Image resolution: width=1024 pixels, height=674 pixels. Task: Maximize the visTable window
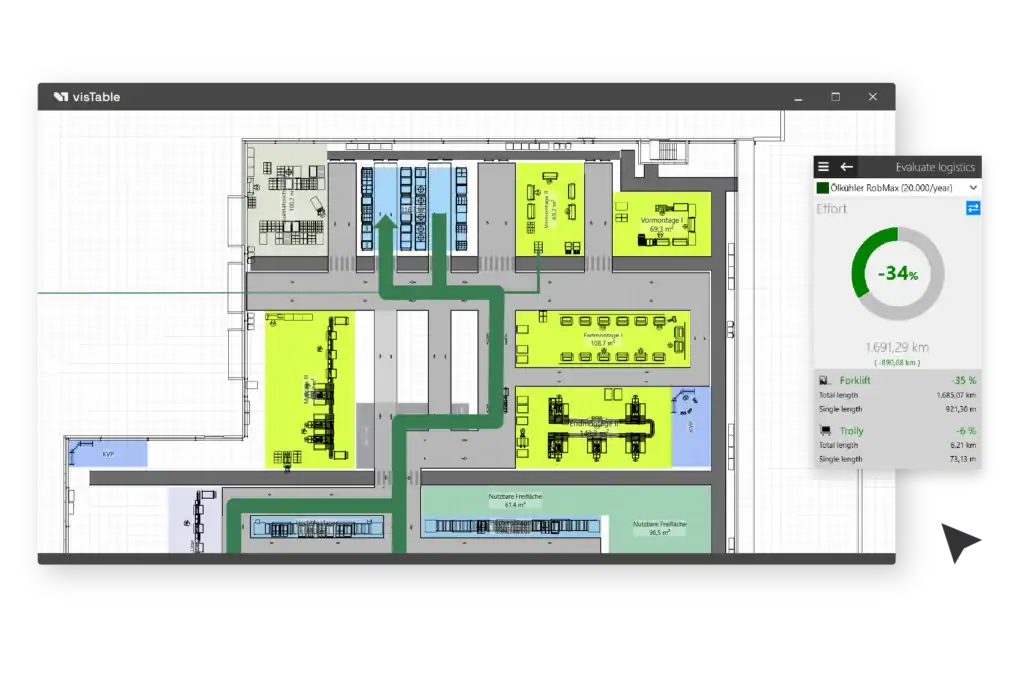(835, 97)
